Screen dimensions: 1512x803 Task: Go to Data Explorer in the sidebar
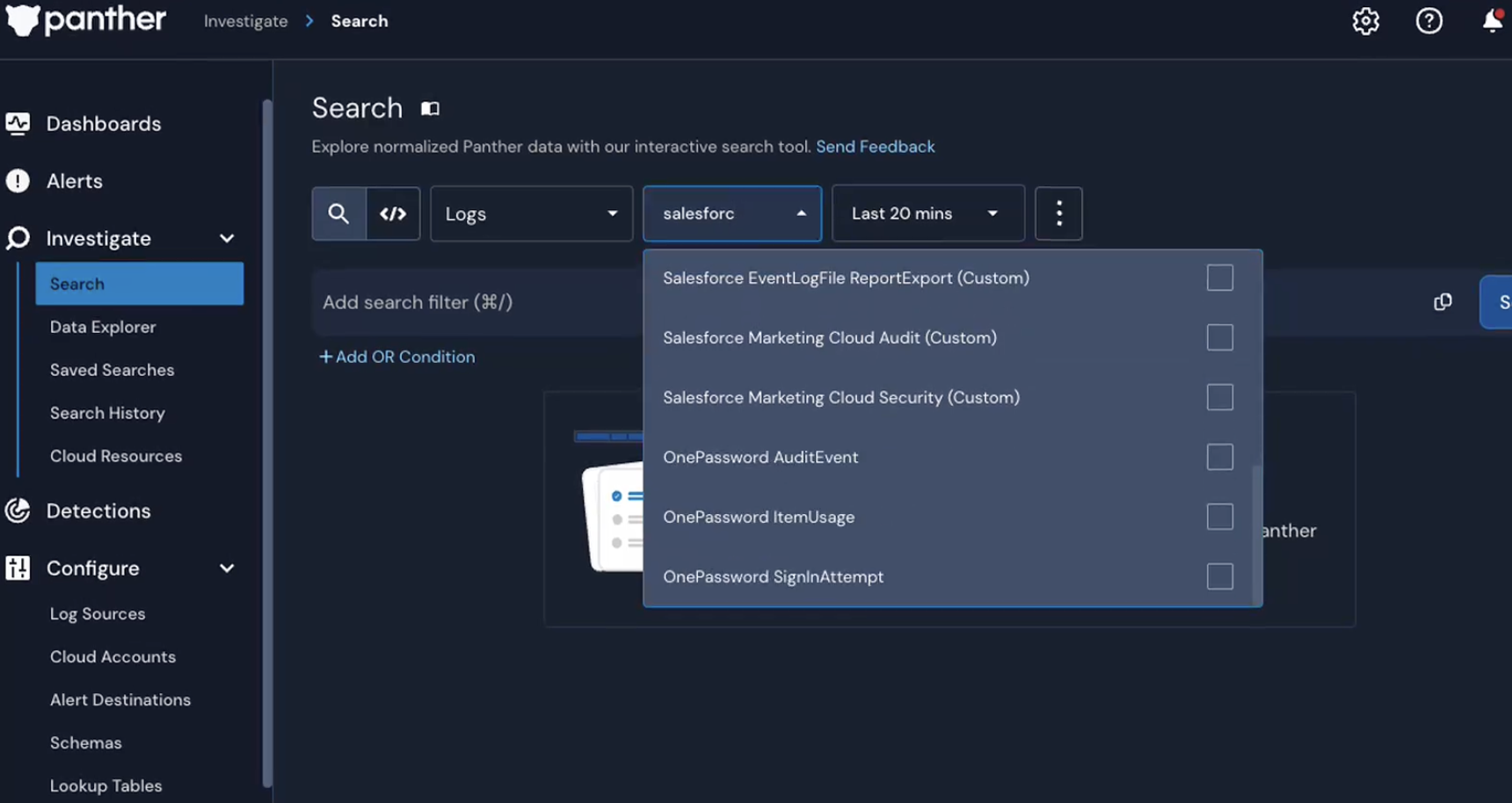(103, 327)
